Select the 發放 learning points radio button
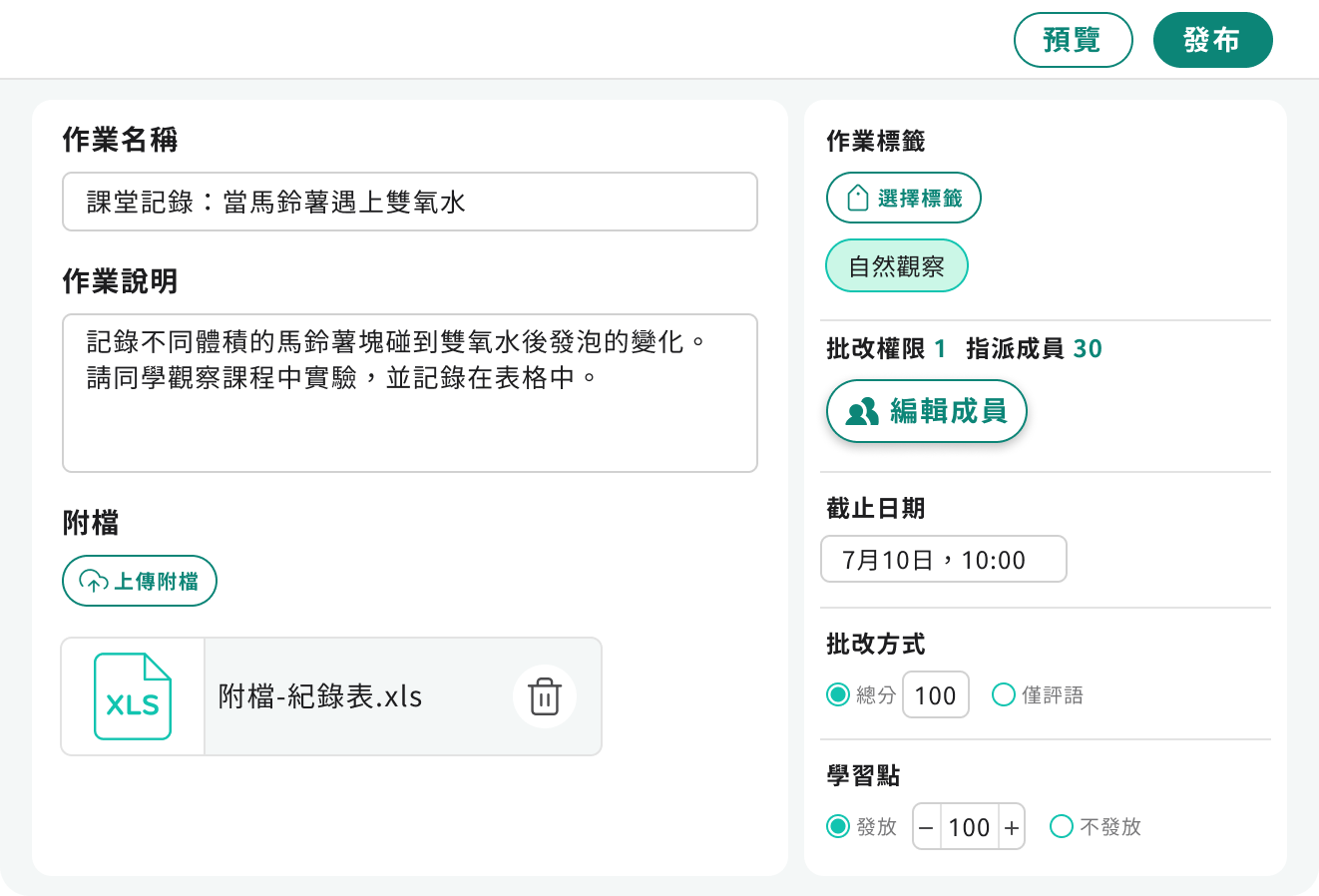Screen dimensions: 1319x896 838,826
